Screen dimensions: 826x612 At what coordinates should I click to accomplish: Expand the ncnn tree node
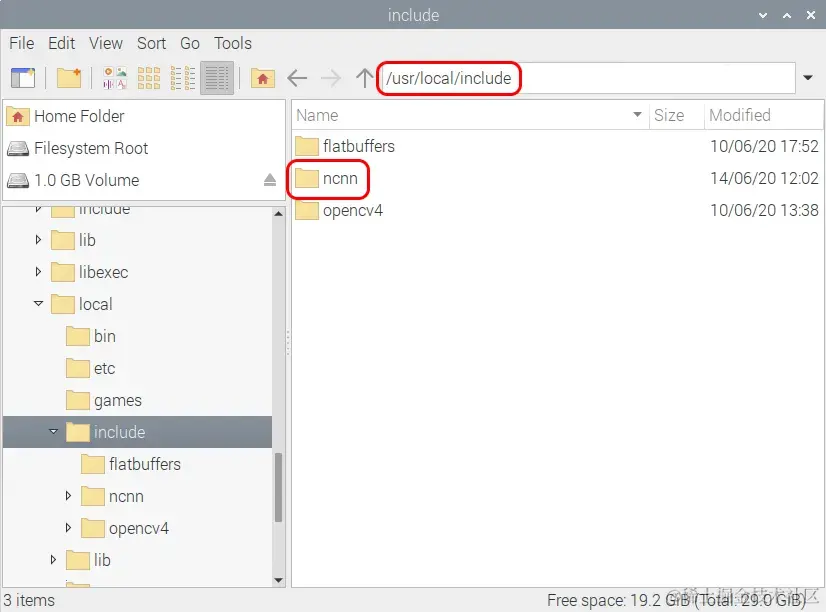point(68,496)
